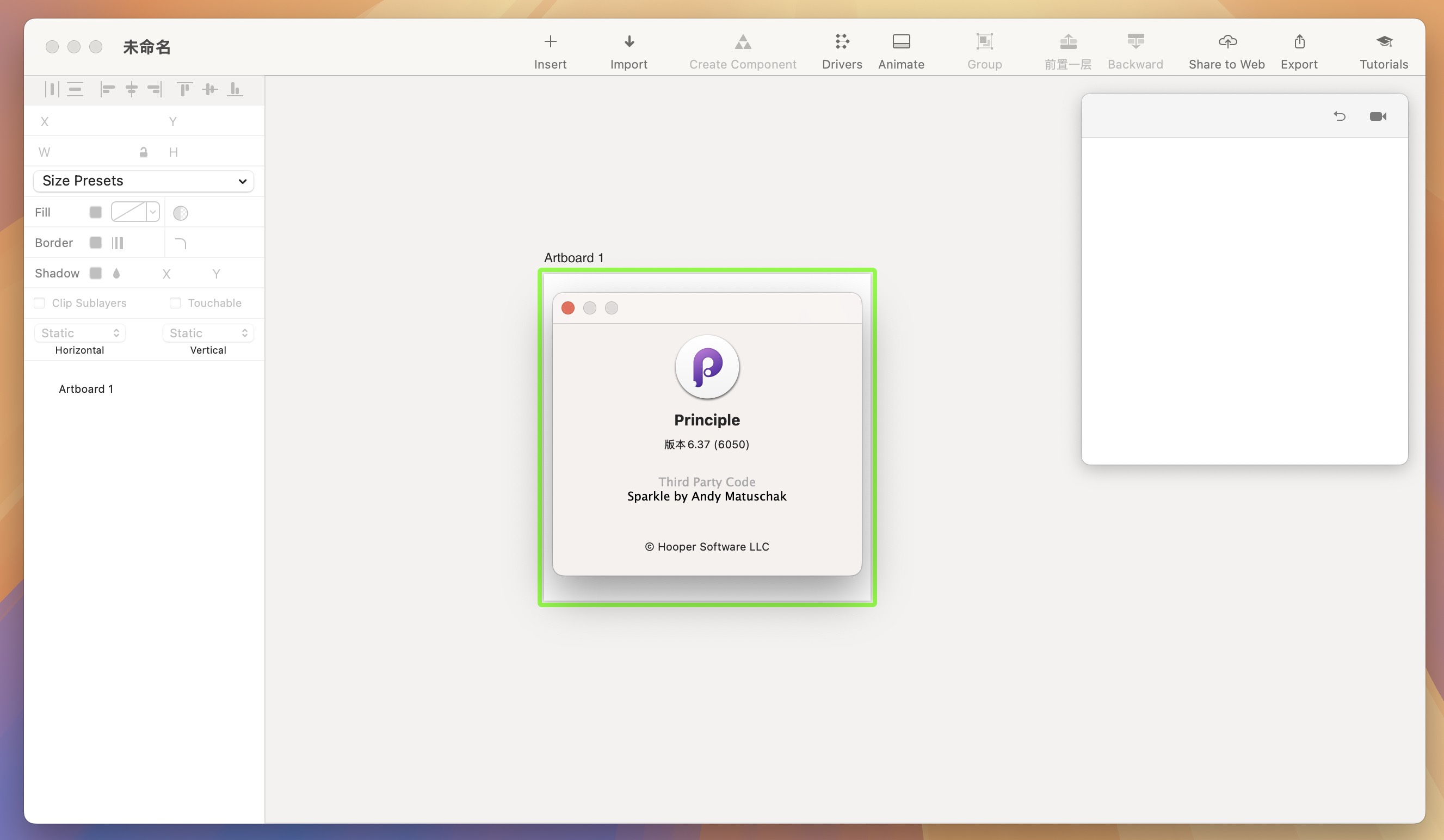The width and height of the screenshot is (1444, 840).
Task: Click align top edges icon
Action: (184, 89)
